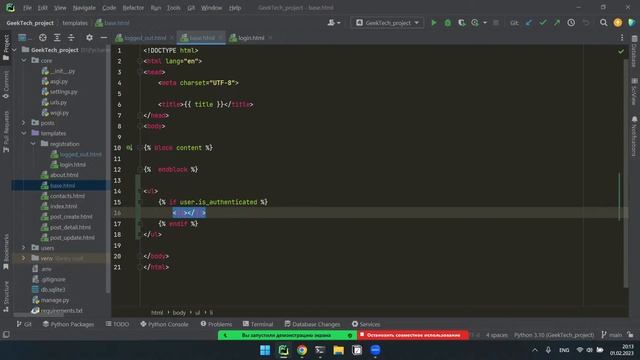Open the user account dropdown
This screenshot has height=360, width=640.
click(x=333, y=23)
